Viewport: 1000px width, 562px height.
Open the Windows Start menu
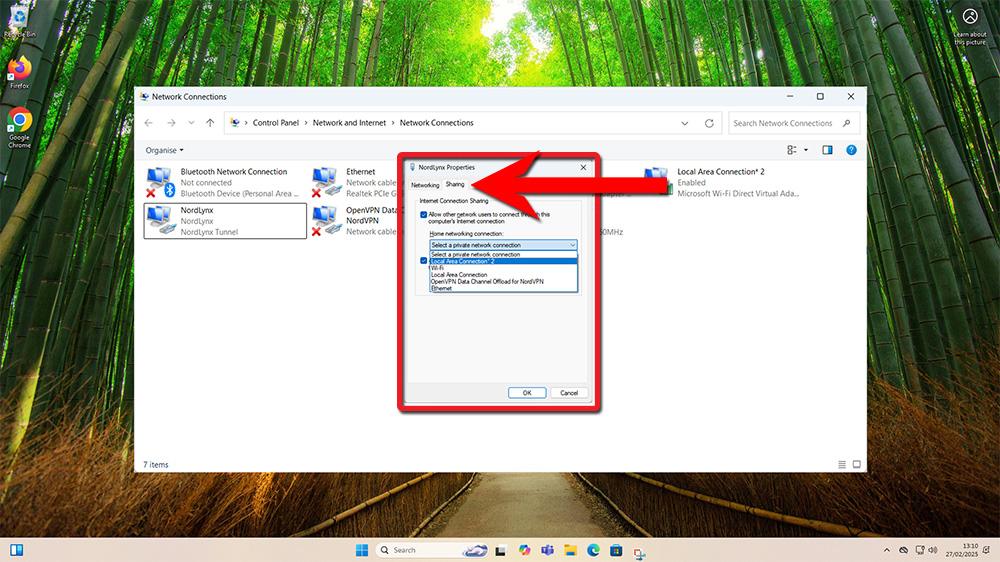362,550
